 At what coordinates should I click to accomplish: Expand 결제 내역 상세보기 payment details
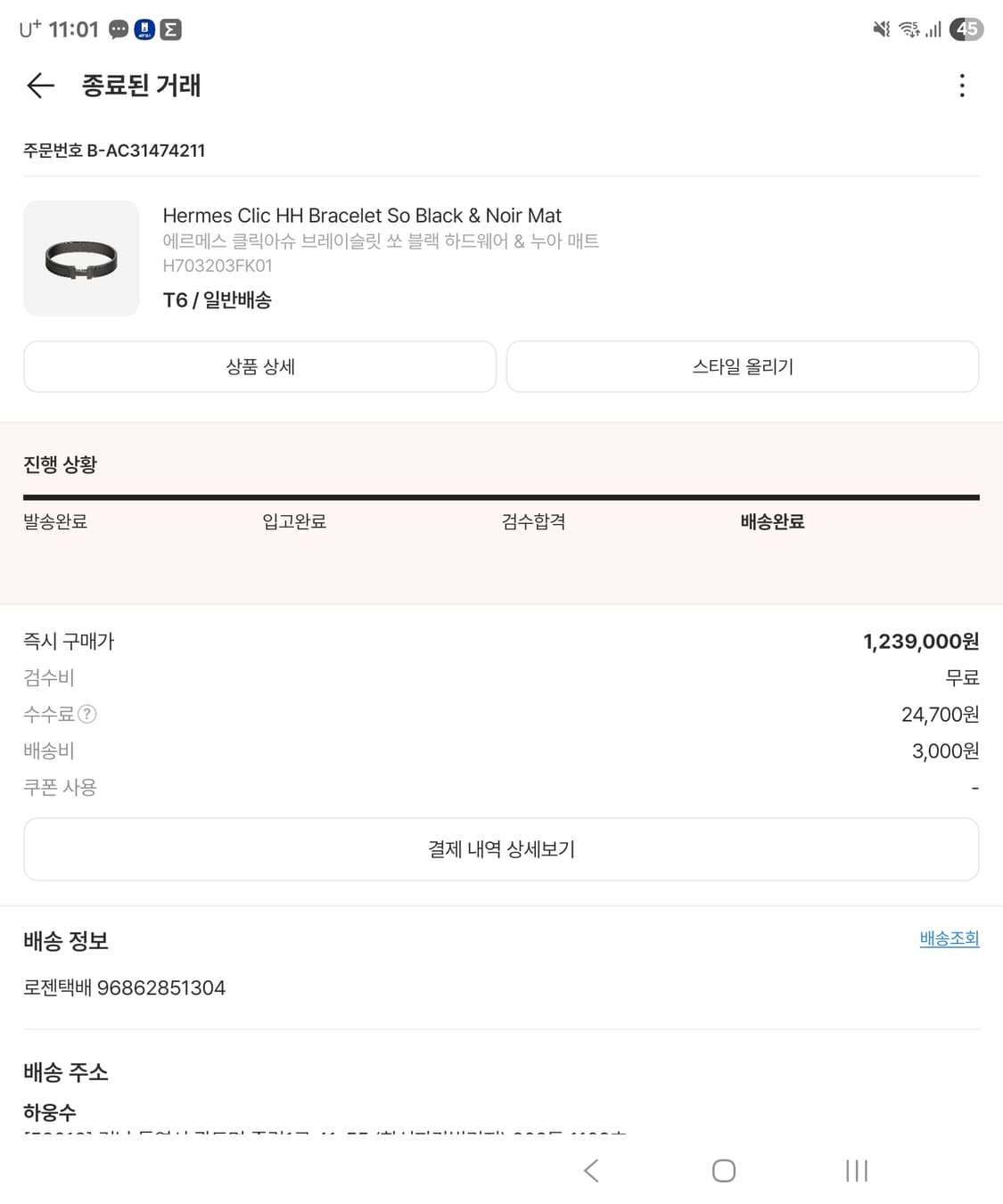pos(501,849)
